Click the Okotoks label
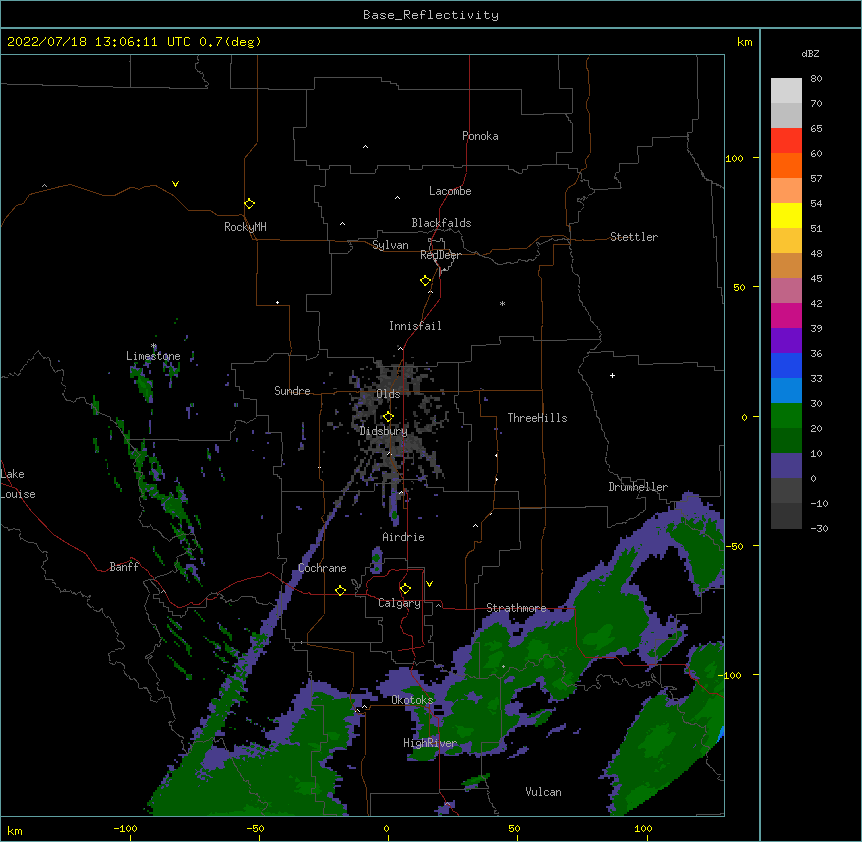Screen dimensions: 862x842 pos(412,700)
